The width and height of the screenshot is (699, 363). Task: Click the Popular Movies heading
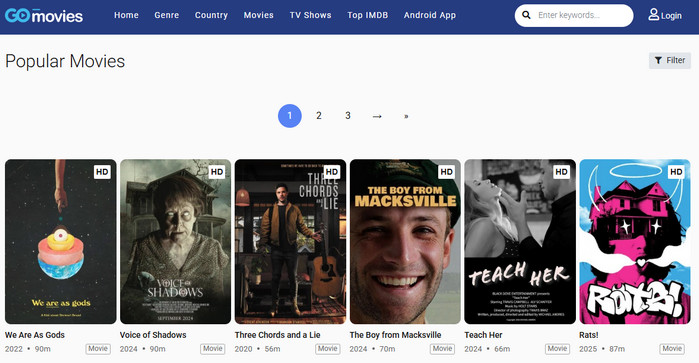point(65,61)
